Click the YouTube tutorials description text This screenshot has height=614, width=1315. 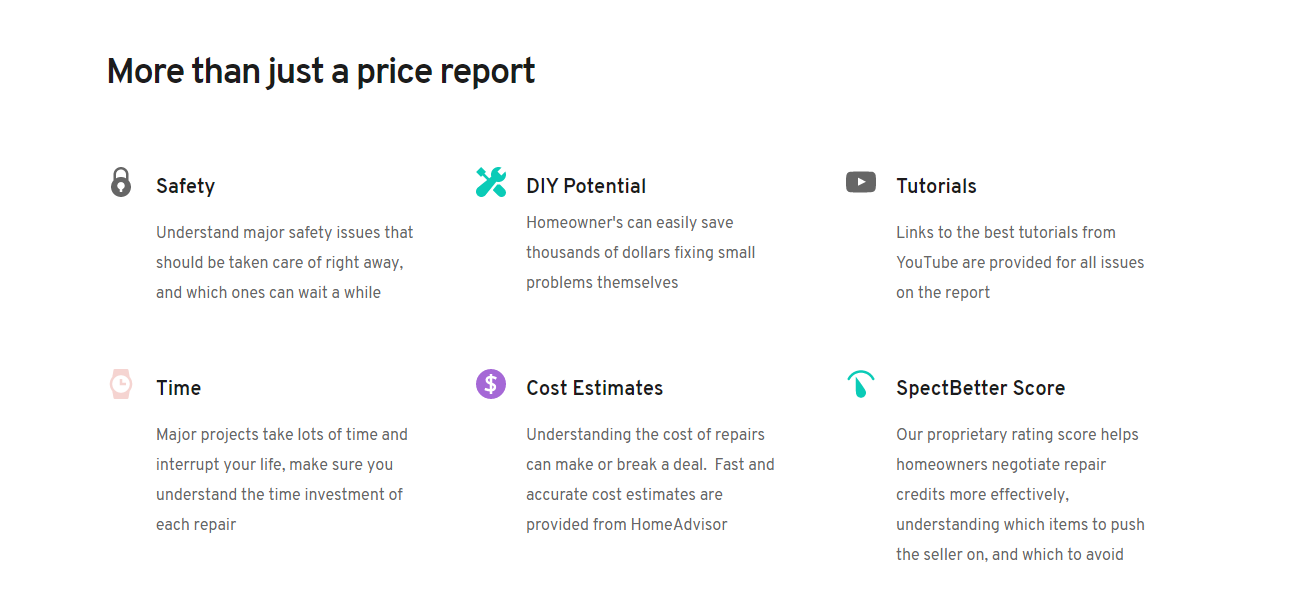1019,263
